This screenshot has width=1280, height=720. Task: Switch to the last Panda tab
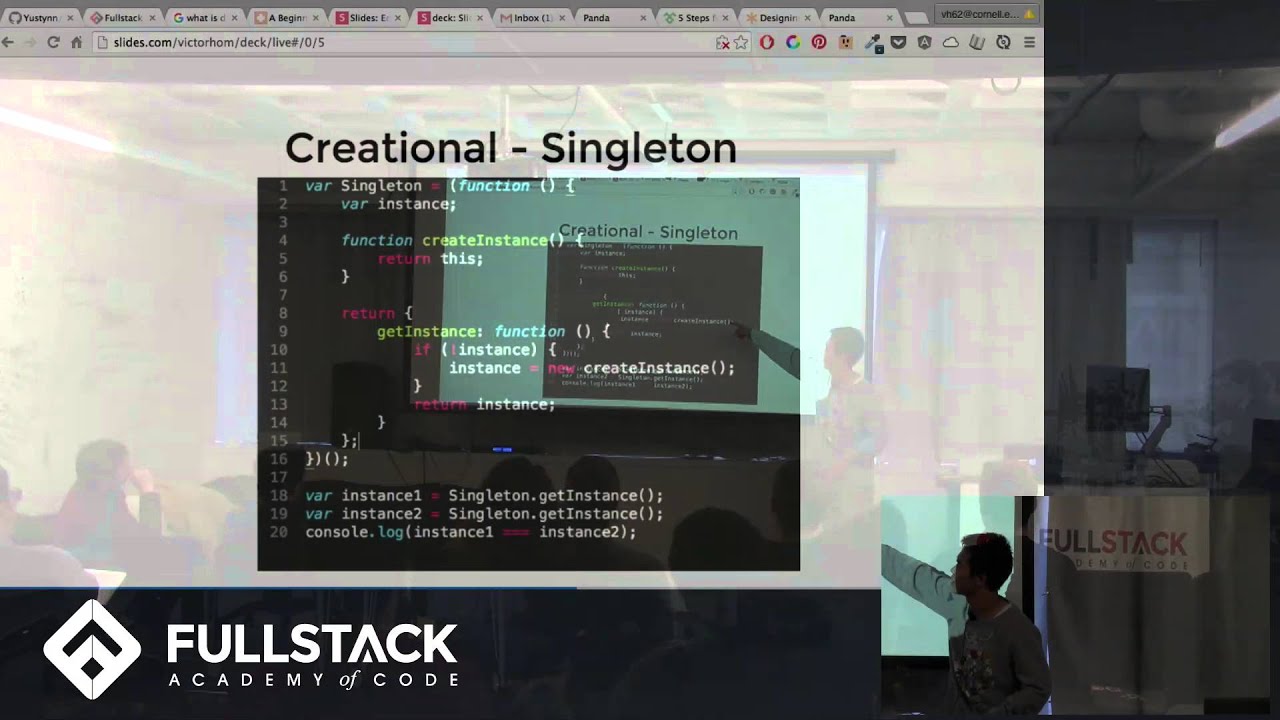pyautogui.click(x=860, y=17)
